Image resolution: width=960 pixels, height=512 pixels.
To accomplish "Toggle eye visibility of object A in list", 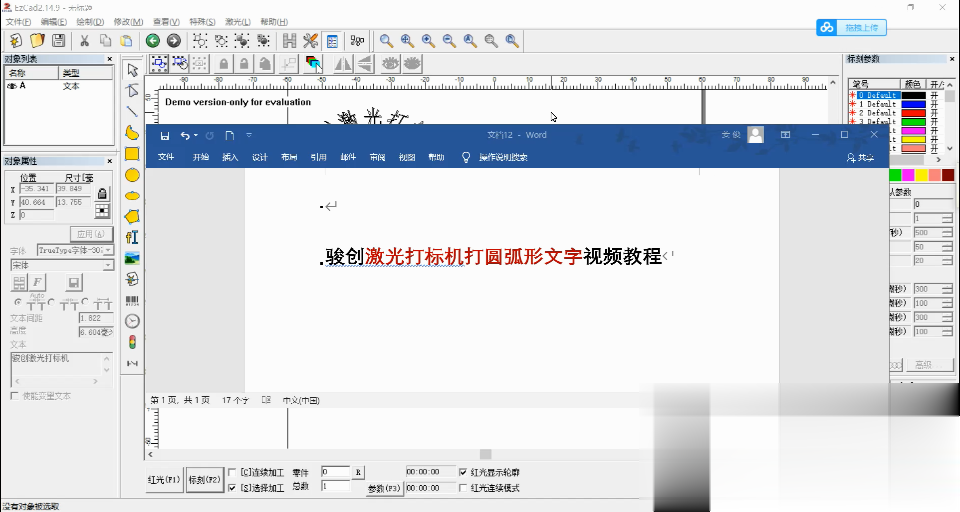I will tap(11, 86).
